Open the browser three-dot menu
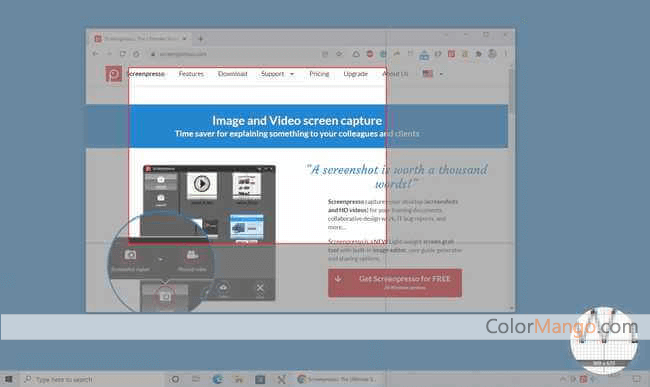 (506, 53)
